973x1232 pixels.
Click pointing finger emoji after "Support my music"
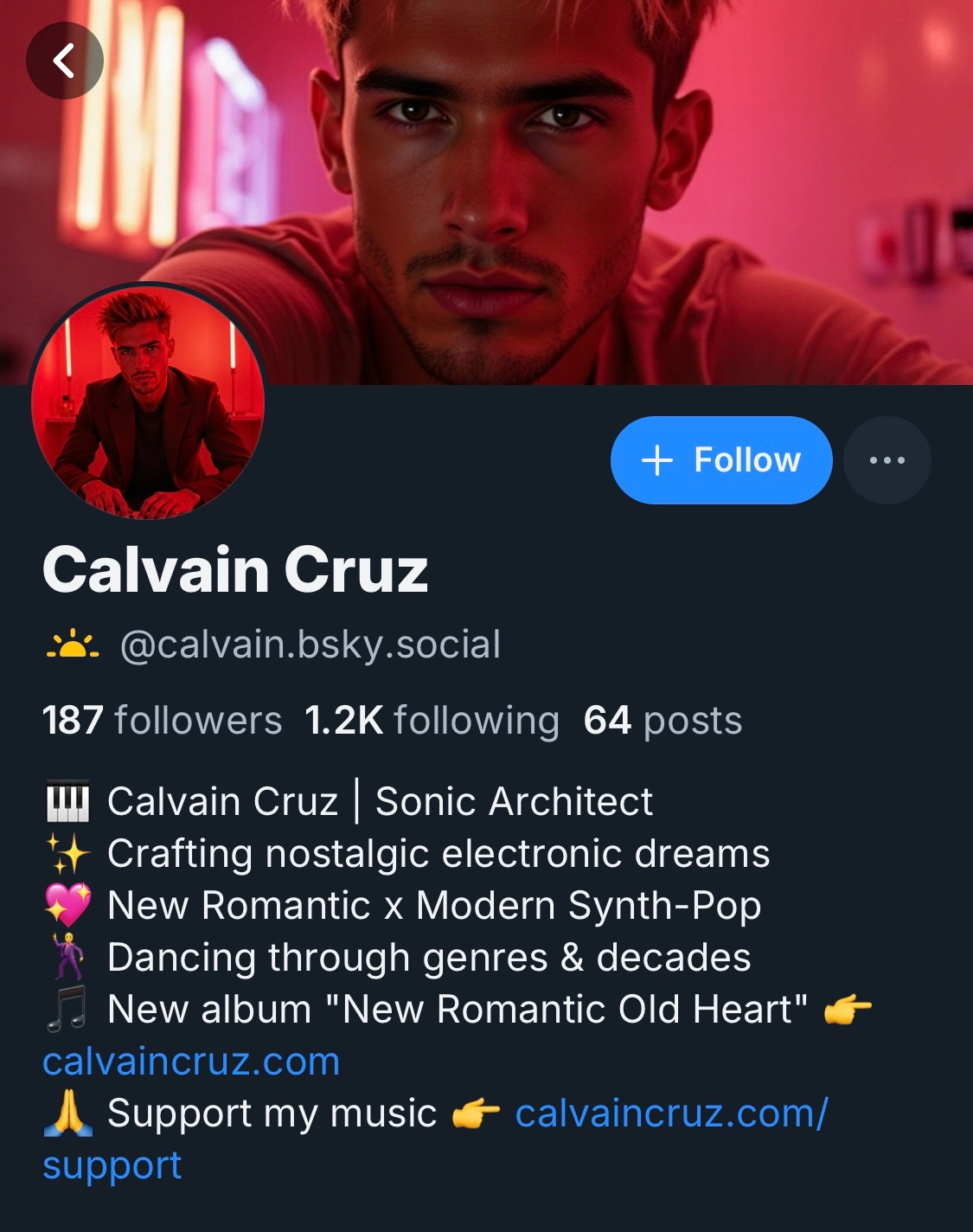[x=476, y=1113]
